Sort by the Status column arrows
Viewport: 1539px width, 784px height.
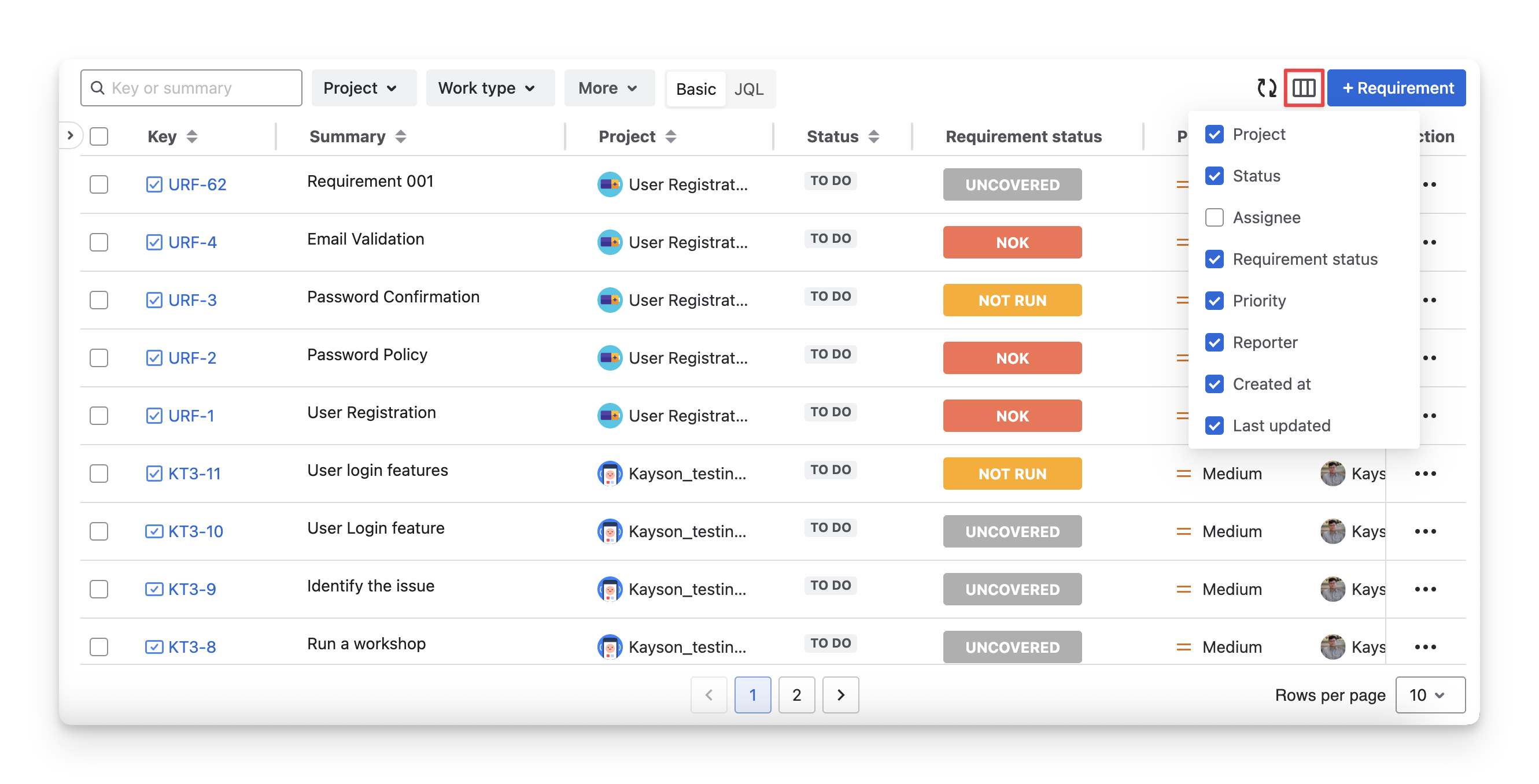873,136
